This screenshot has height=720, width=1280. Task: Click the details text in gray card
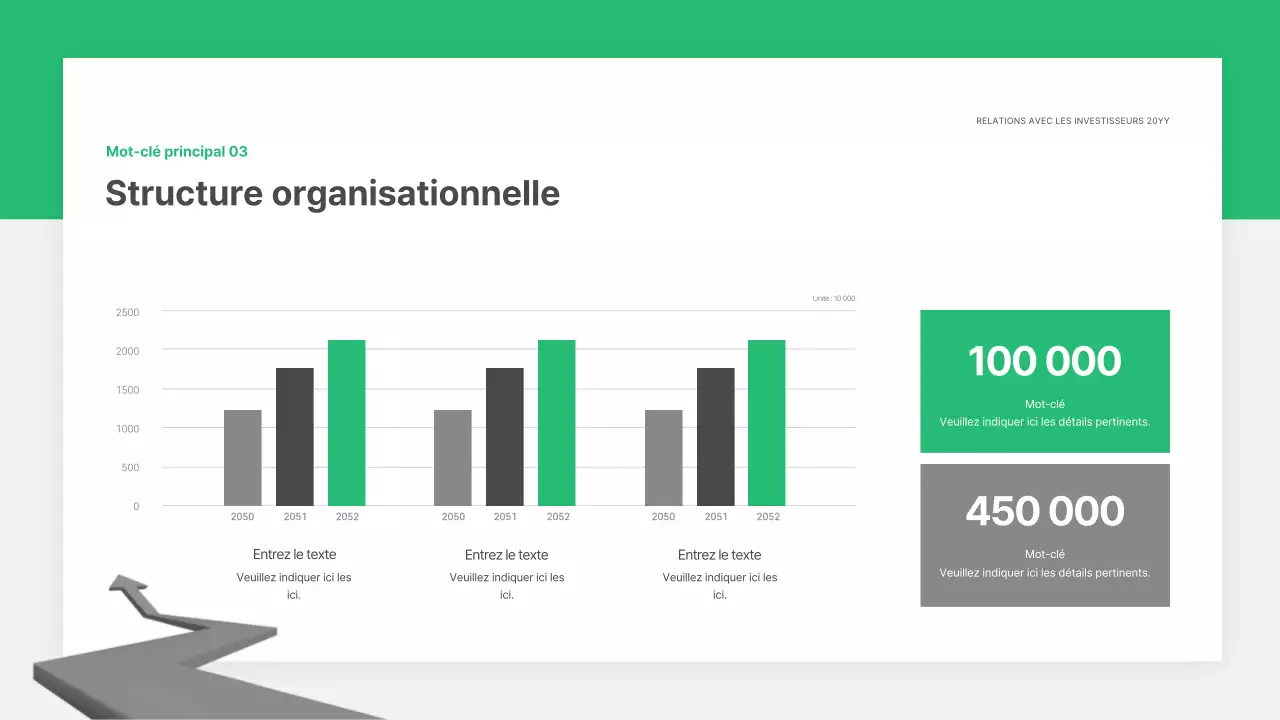[x=1044, y=573]
